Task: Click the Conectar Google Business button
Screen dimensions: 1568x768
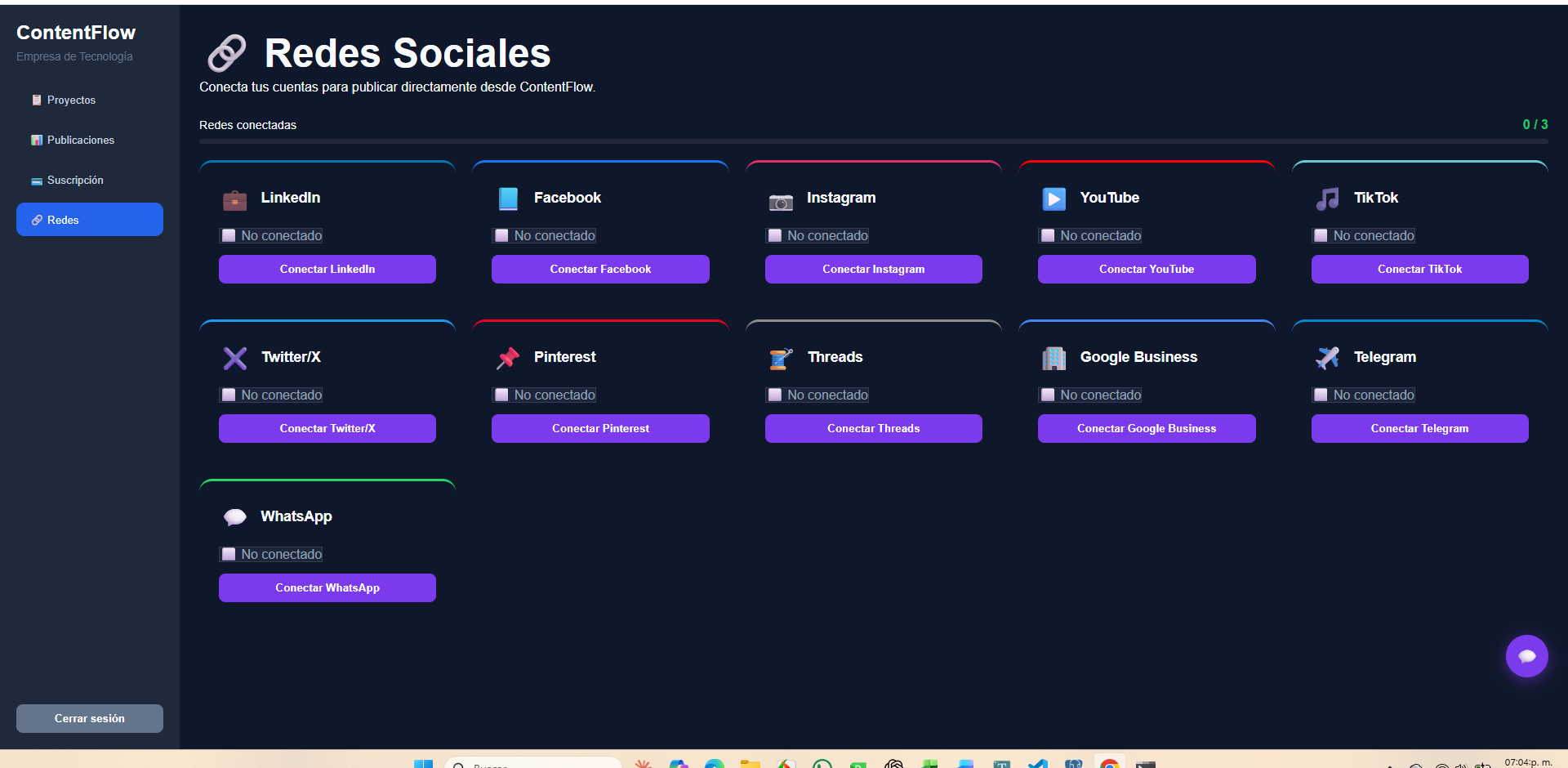Action: 1147,428
